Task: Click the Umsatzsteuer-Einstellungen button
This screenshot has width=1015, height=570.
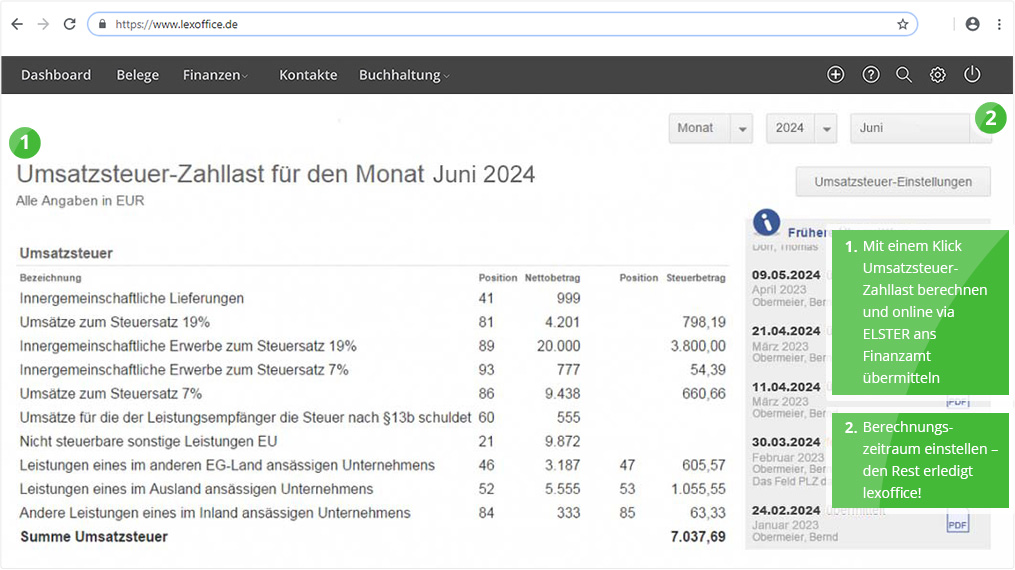Action: 893,182
